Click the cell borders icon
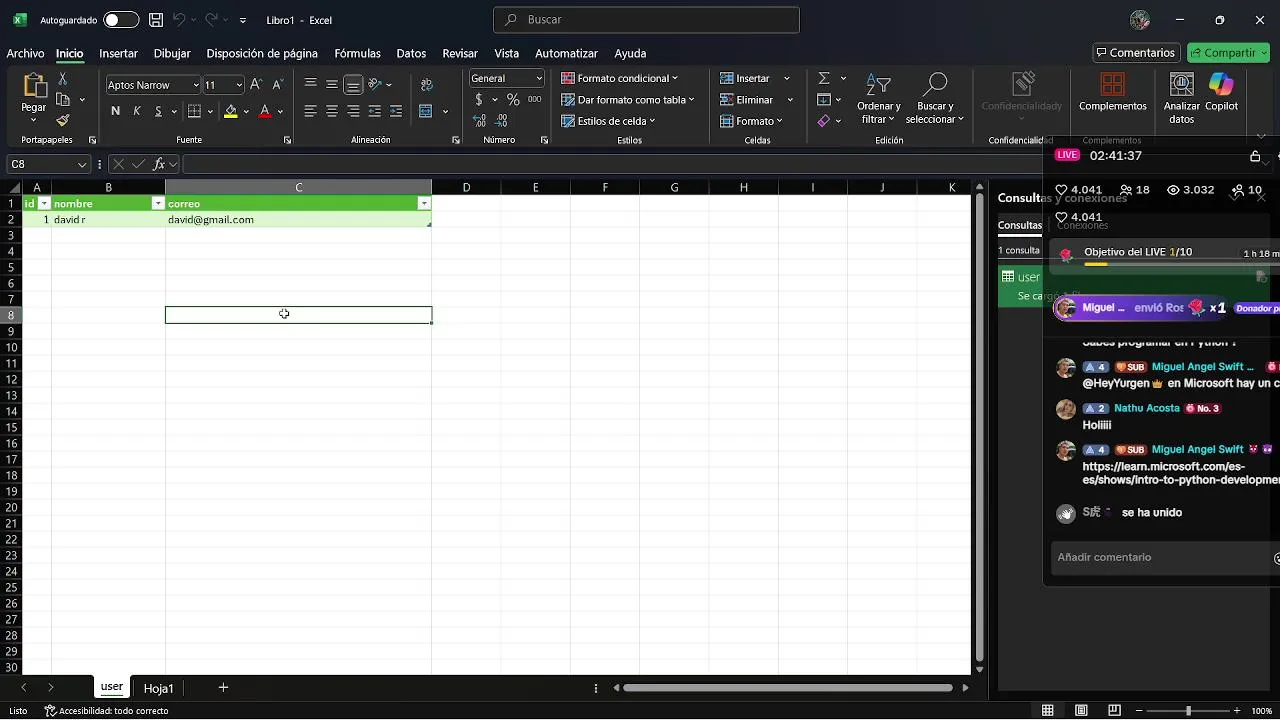Viewport: 1280px width, 720px height. (x=194, y=111)
